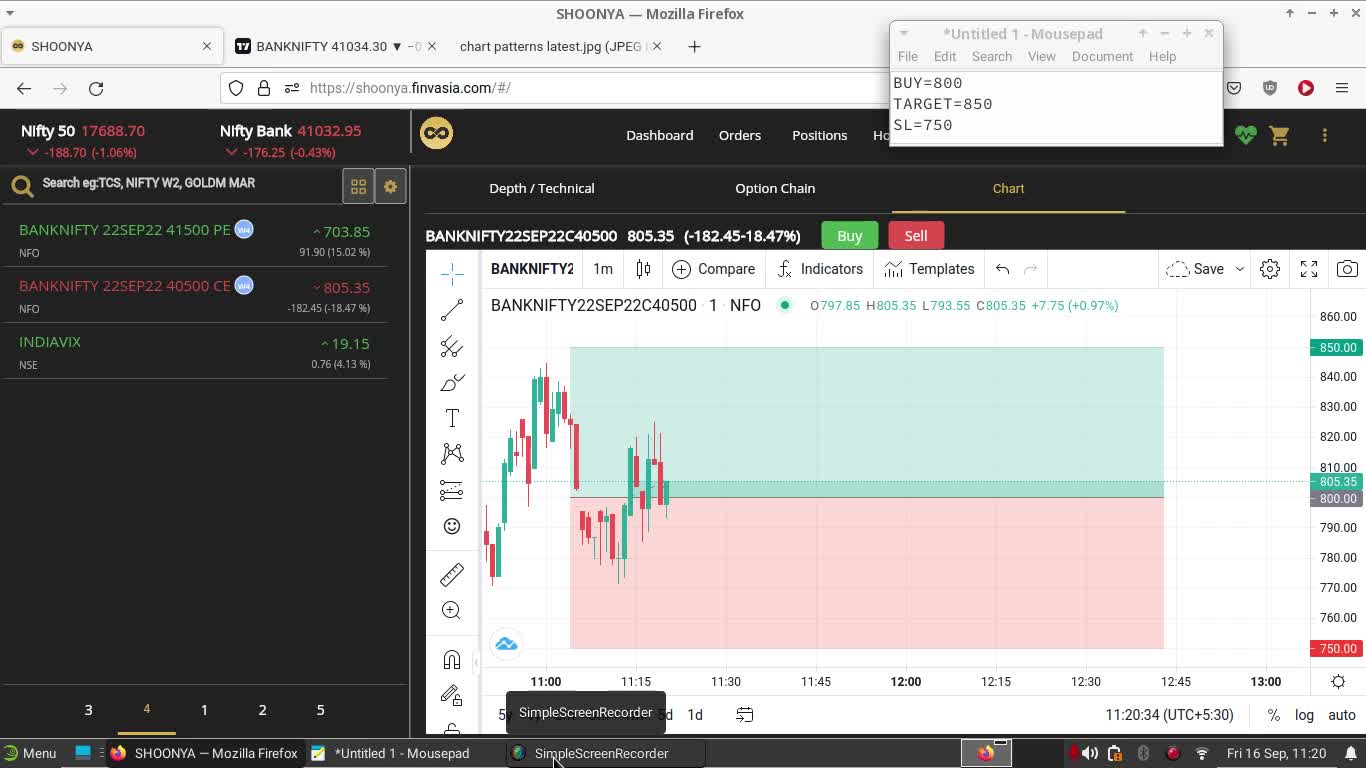Select 1d date range
Image resolution: width=1366 pixels, height=768 pixels.
pyautogui.click(x=695, y=715)
